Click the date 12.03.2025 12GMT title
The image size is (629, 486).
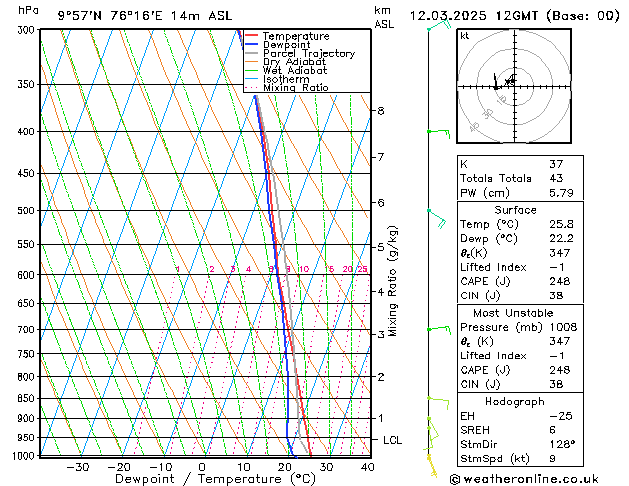(515, 15)
